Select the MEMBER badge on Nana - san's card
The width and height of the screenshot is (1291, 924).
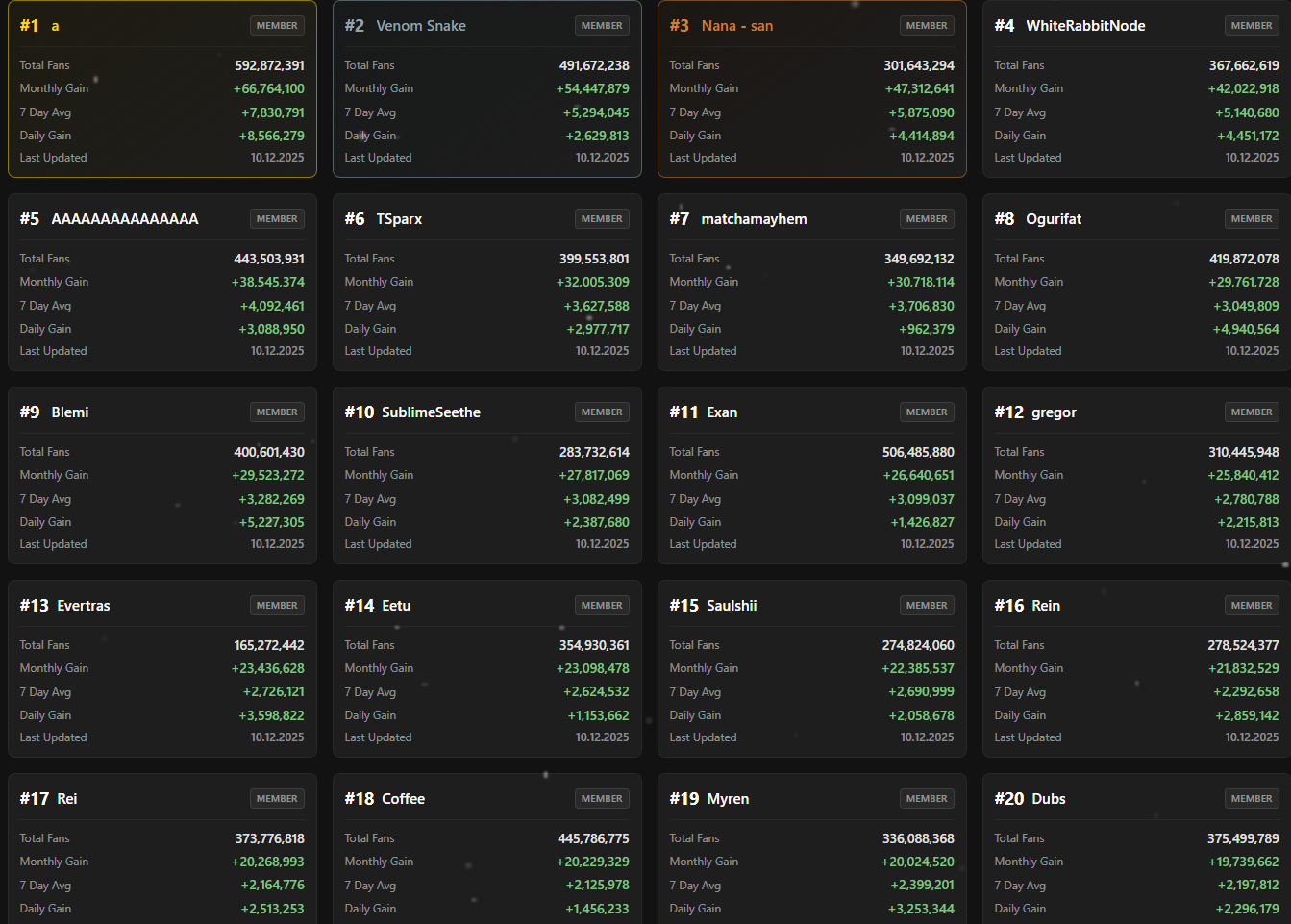(x=927, y=26)
